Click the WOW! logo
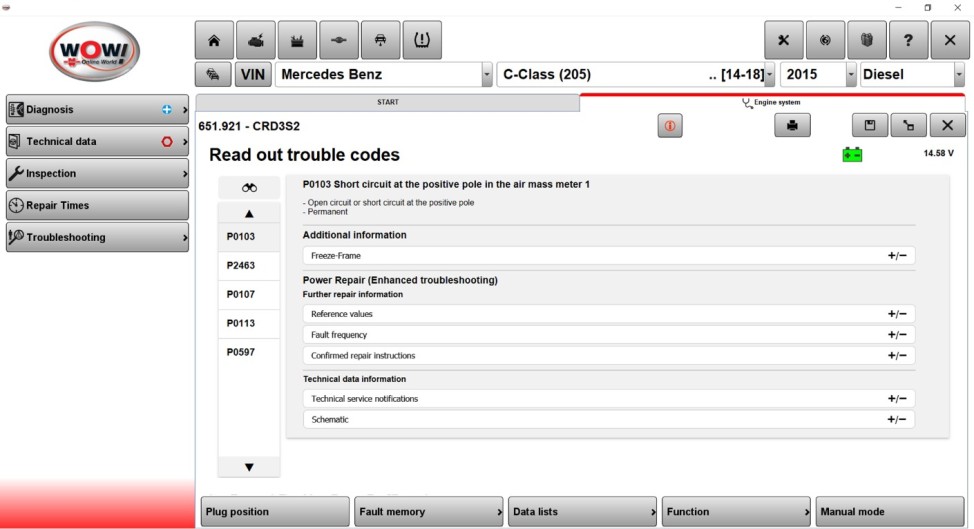The height and width of the screenshot is (529, 974). (95, 52)
